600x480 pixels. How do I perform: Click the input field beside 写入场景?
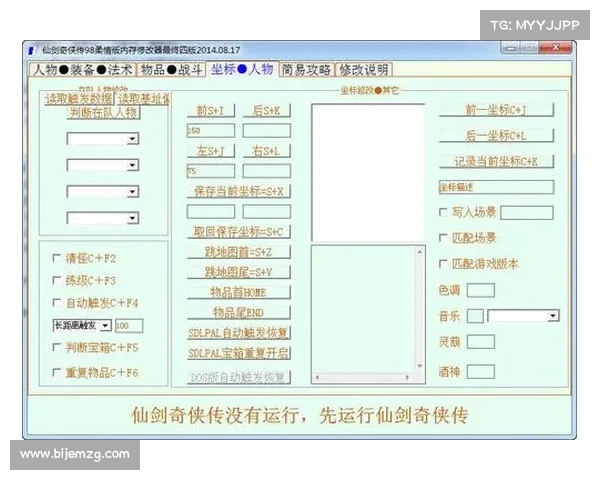[527, 212]
